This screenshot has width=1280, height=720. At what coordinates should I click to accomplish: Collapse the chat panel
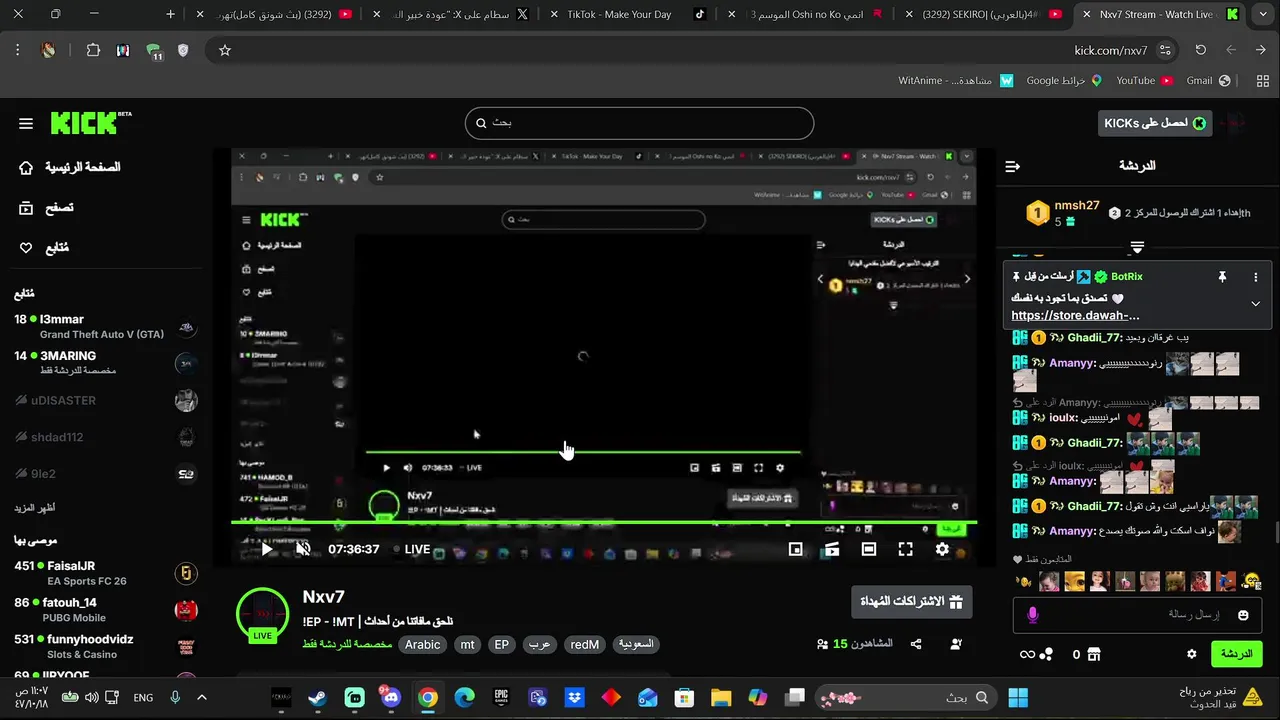coord(1012,166)
